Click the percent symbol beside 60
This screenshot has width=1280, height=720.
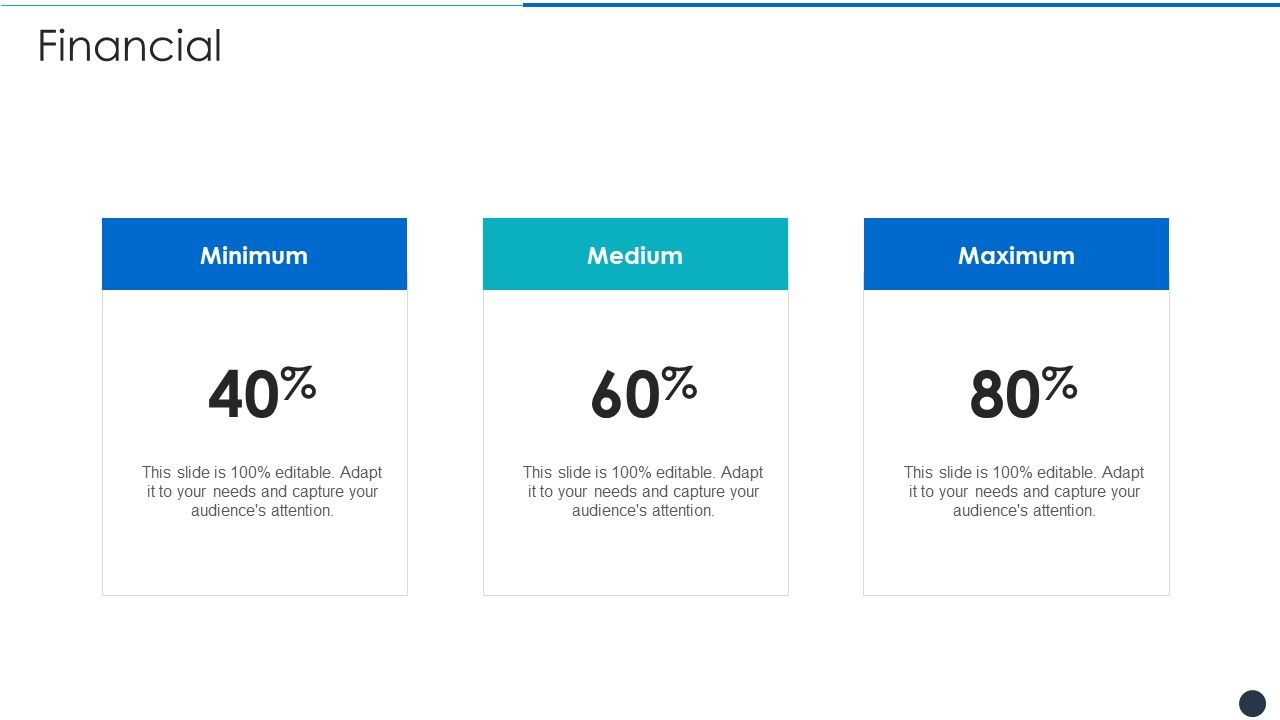[x=680, y=382]
